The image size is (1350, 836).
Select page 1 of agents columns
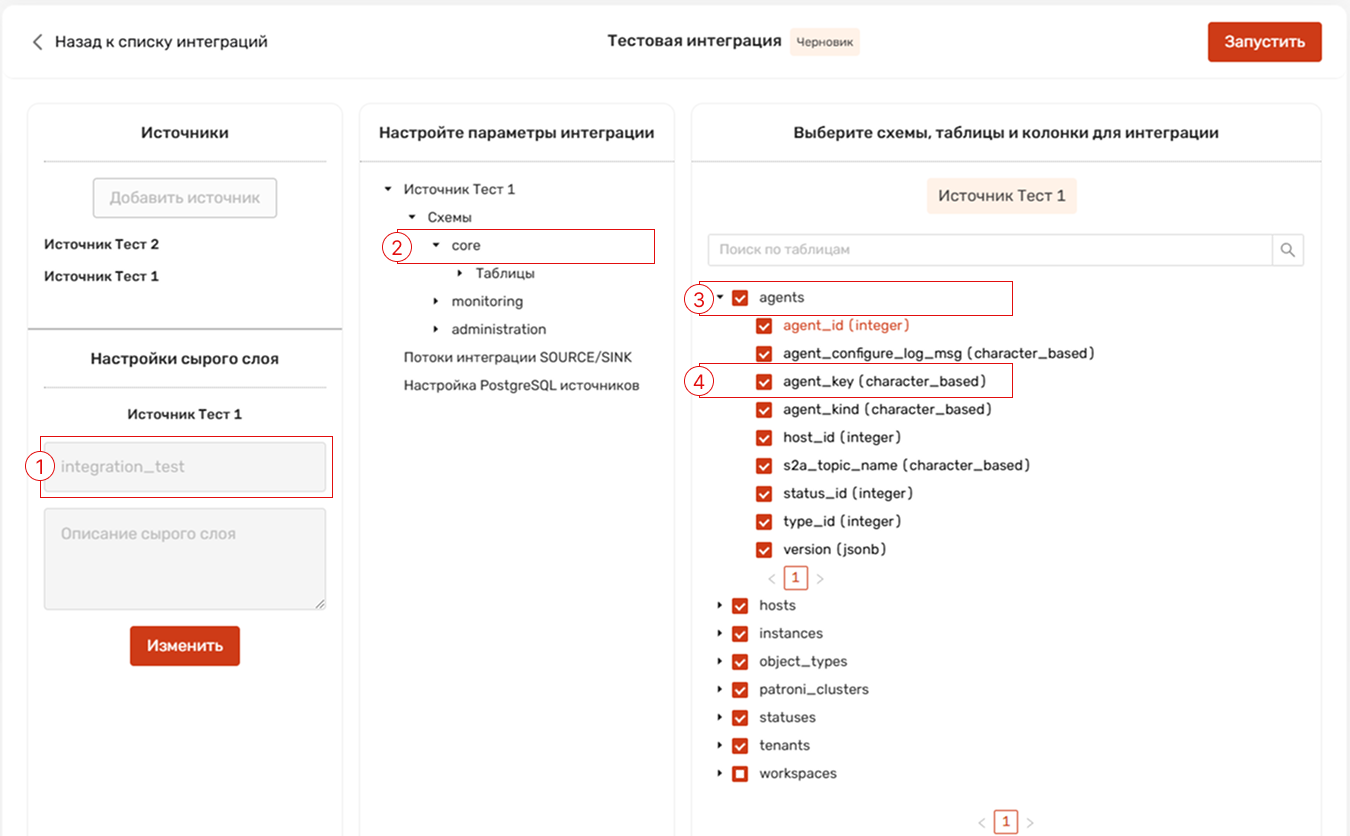[796, 578]
